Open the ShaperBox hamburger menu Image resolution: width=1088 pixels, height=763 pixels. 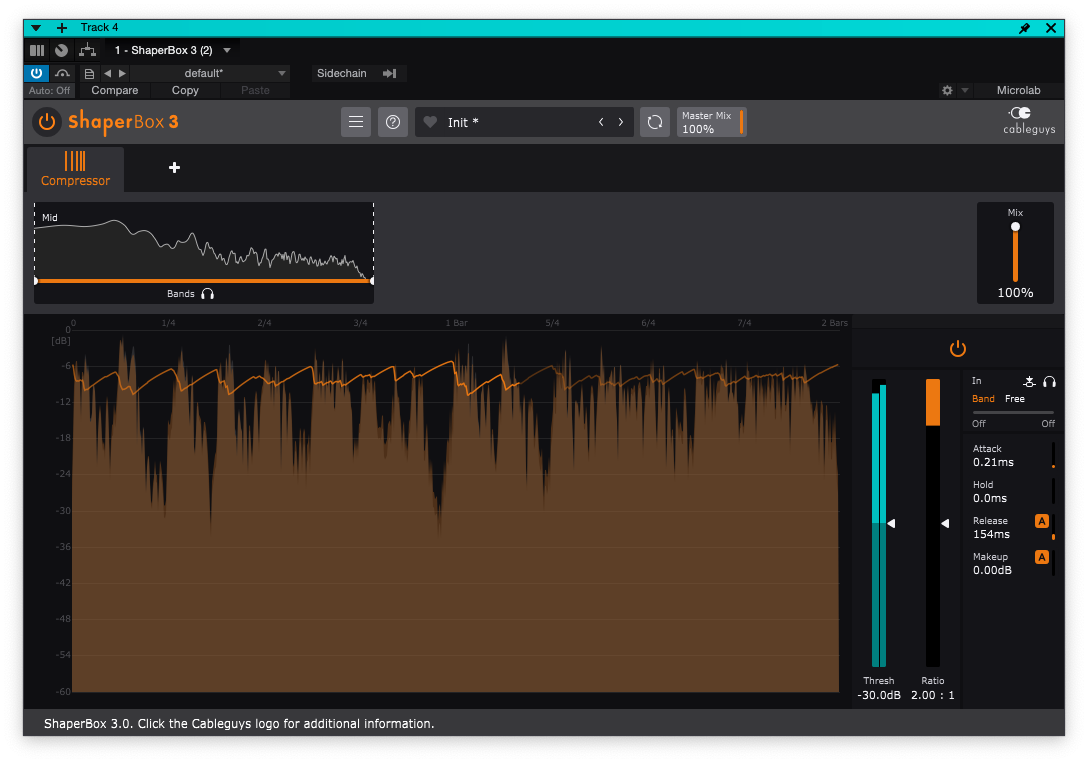point(356,122)
